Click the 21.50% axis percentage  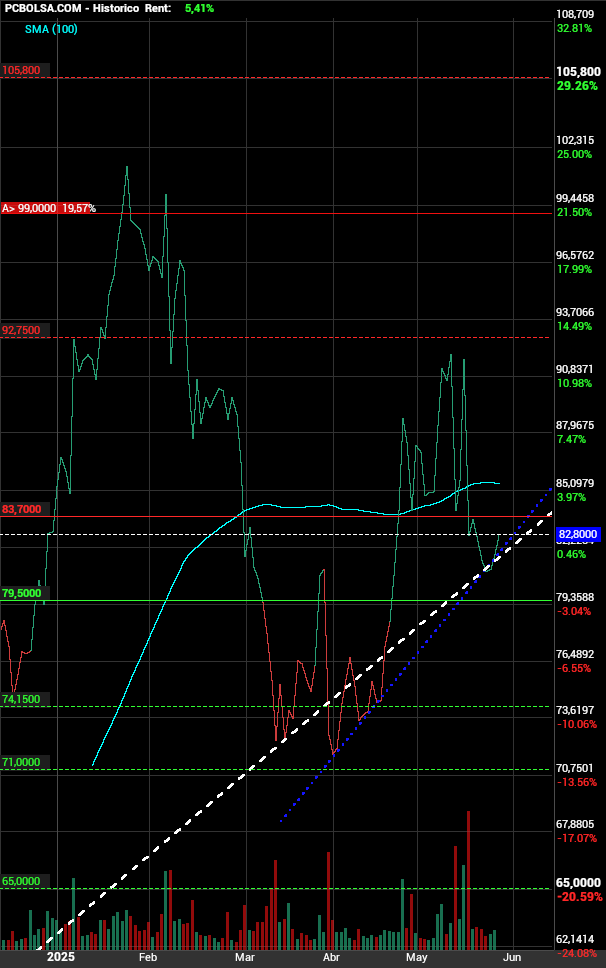point(575,212)
